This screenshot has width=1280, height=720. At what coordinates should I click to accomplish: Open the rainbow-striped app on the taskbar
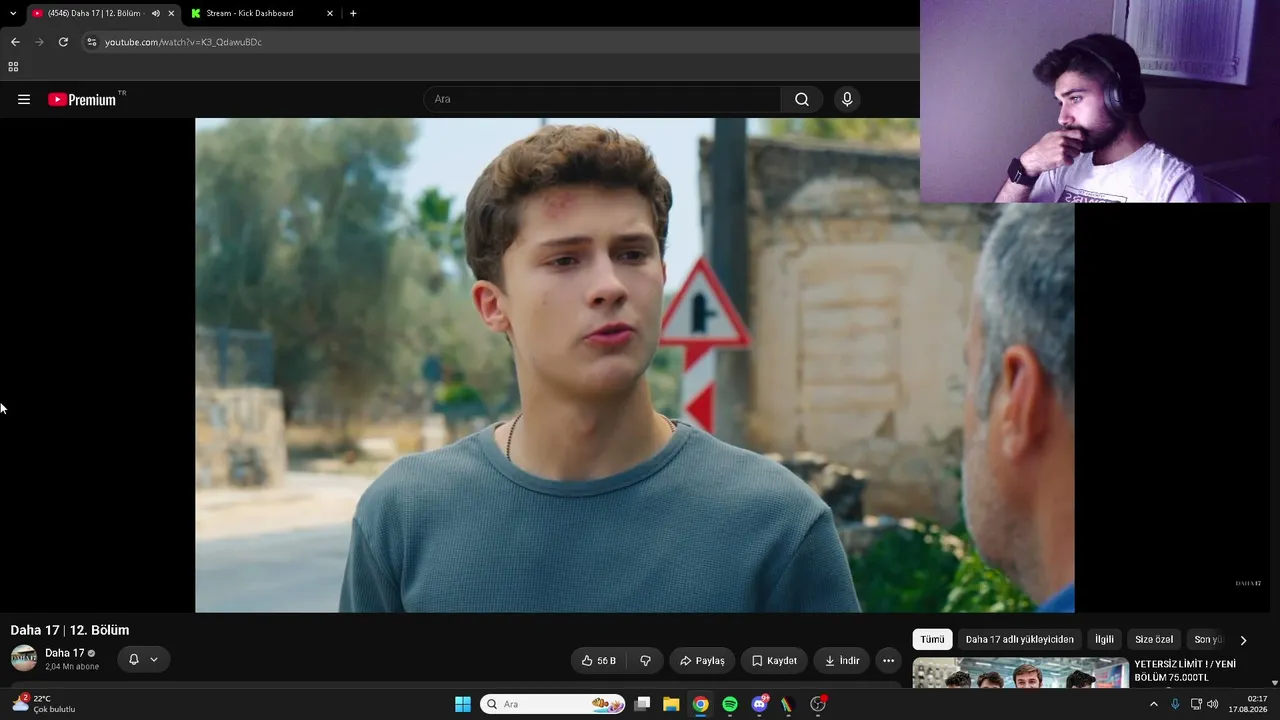click(x=788, y=704)
